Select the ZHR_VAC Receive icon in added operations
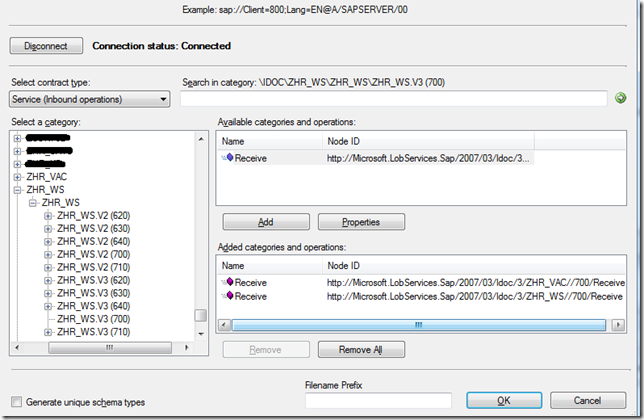644x420 pixels. (228, 282)
